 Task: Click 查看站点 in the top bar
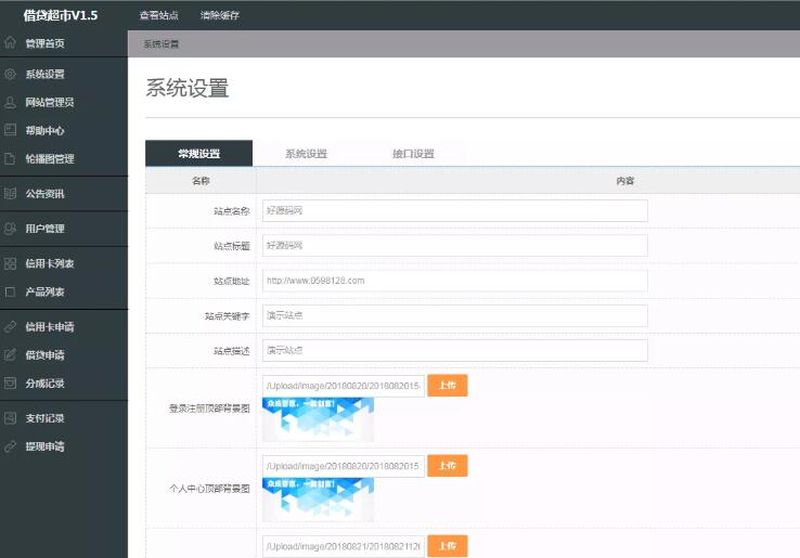pos(159,15)
